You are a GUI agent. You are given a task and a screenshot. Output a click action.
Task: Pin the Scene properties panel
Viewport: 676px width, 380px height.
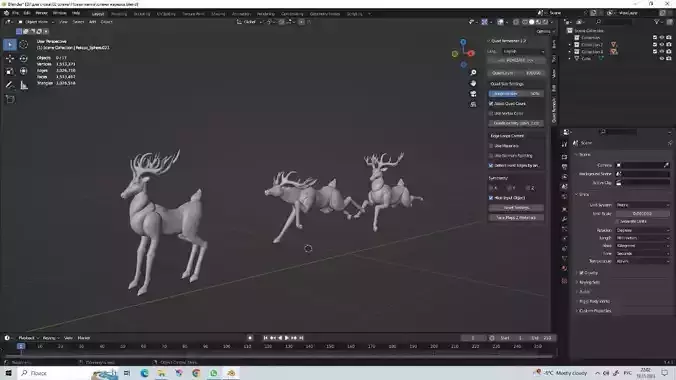670,143
